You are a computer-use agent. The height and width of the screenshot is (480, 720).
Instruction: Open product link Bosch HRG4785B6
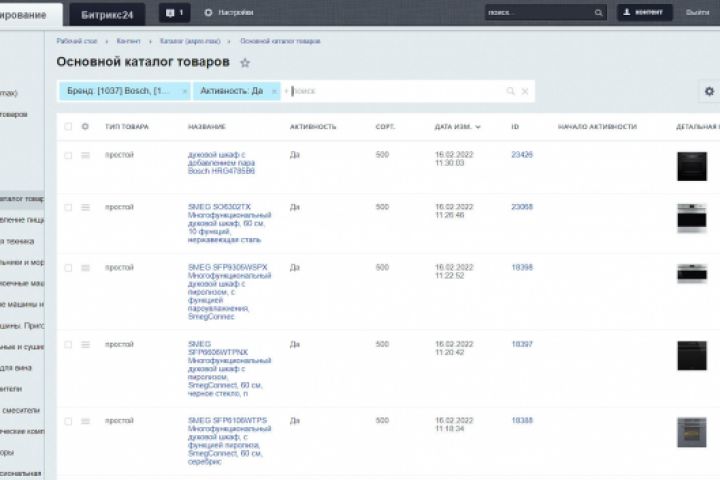point(221,163)
